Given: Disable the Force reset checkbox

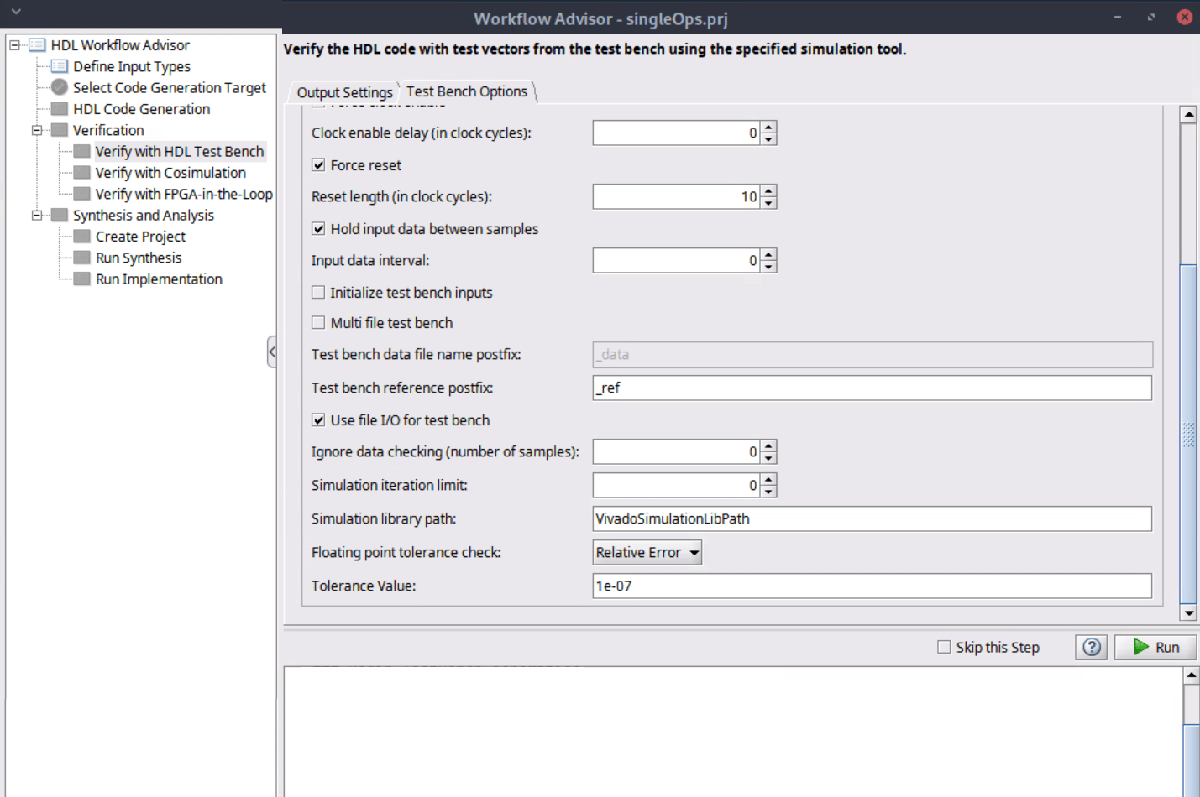Looking at the screenshot, I should [x=319, y=165].
